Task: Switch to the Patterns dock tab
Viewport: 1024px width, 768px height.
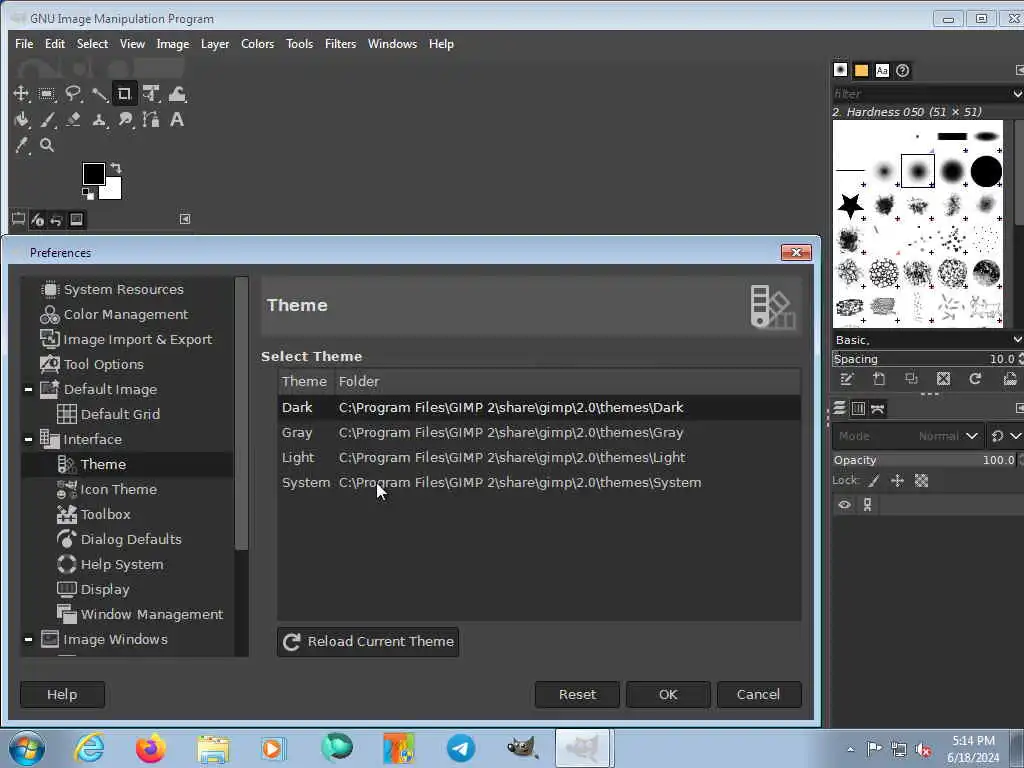Action: tap(861, 70)
